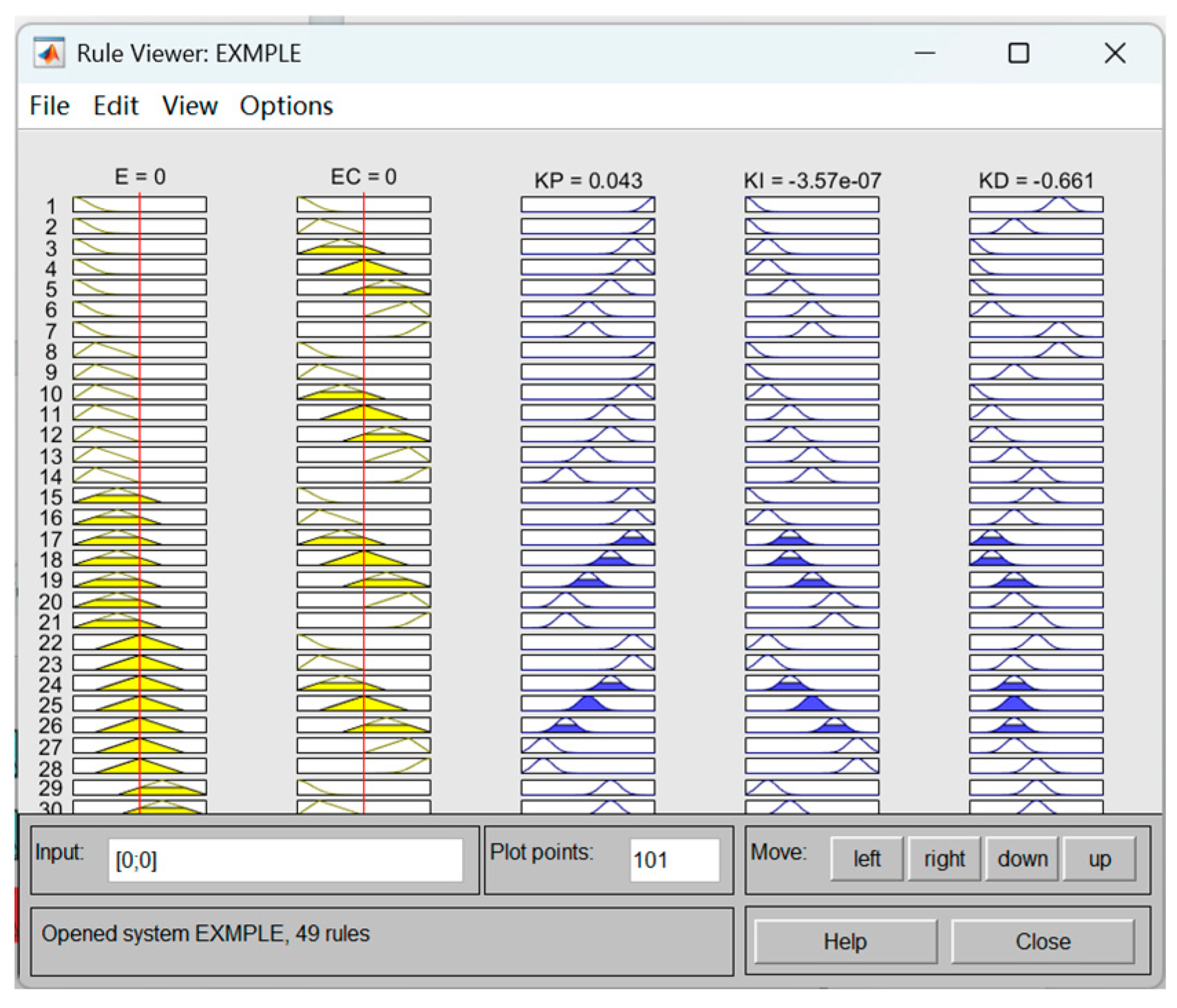This screenshot has width=1177, height=1008.
Task: Move the rule view left
Action: click(x=867, y=859)
